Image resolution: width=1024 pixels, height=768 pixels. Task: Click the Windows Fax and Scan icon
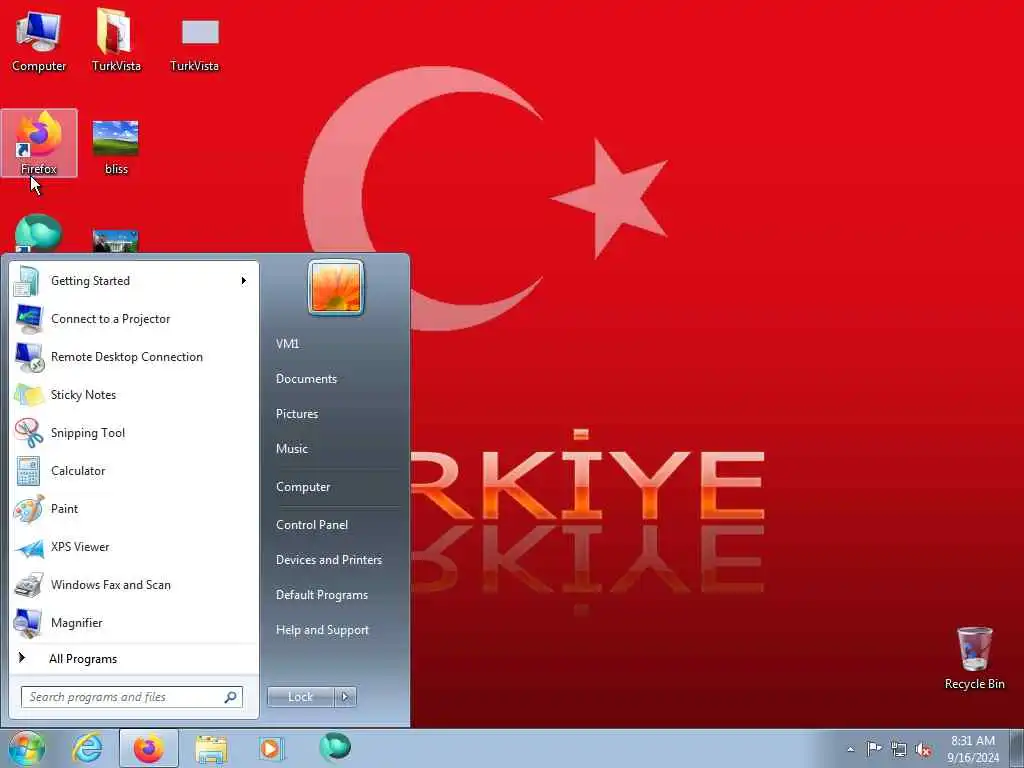point(29,585)
